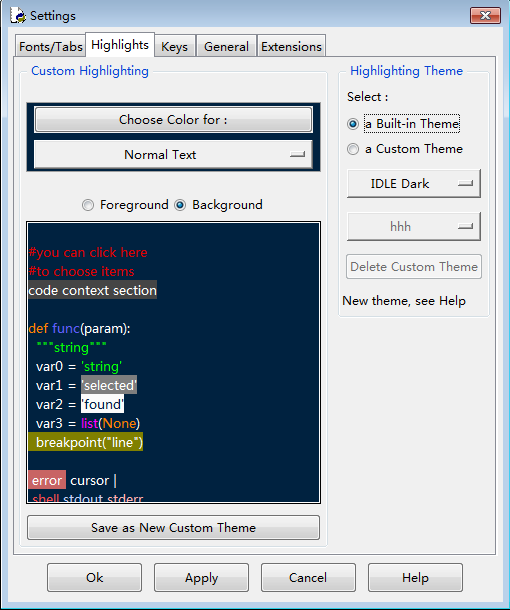This screenshot has width=510, height=610.
Task: Click '#to choose items' comment text
Action: (x=81, y=272)
